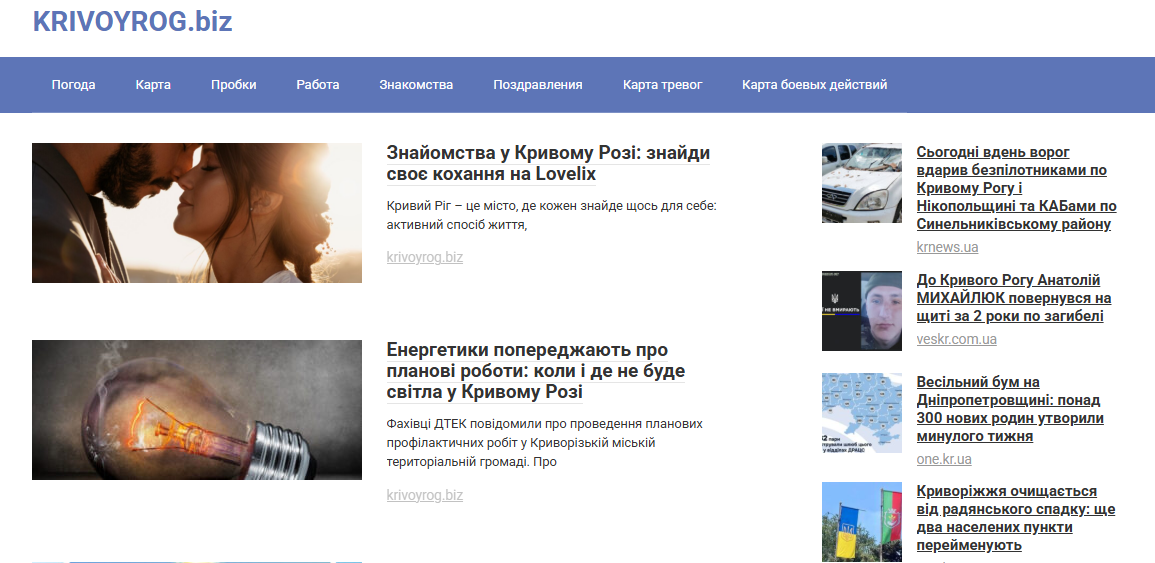Click the soldier photo thumbnail
The image size is (1155, 563).
tap(862, 311)
